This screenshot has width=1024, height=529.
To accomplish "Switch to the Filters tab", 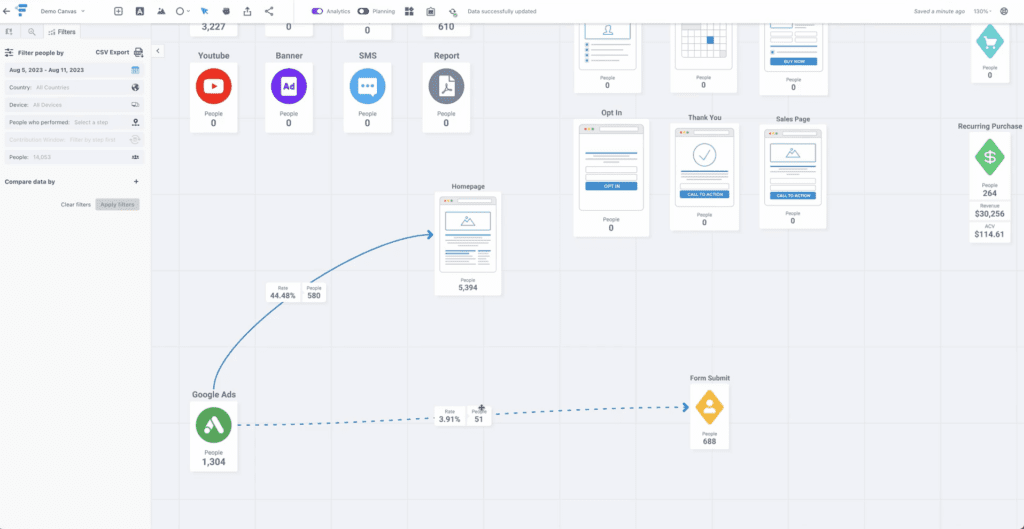I will pos(62,31).
